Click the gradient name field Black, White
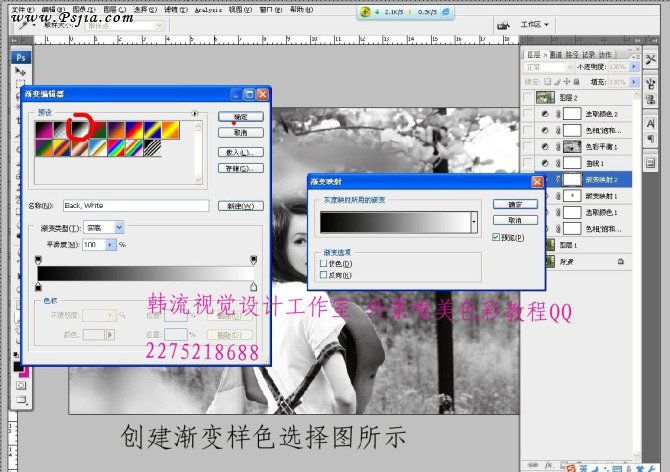The width and height of the screenshot is (670, 472). 136,205
